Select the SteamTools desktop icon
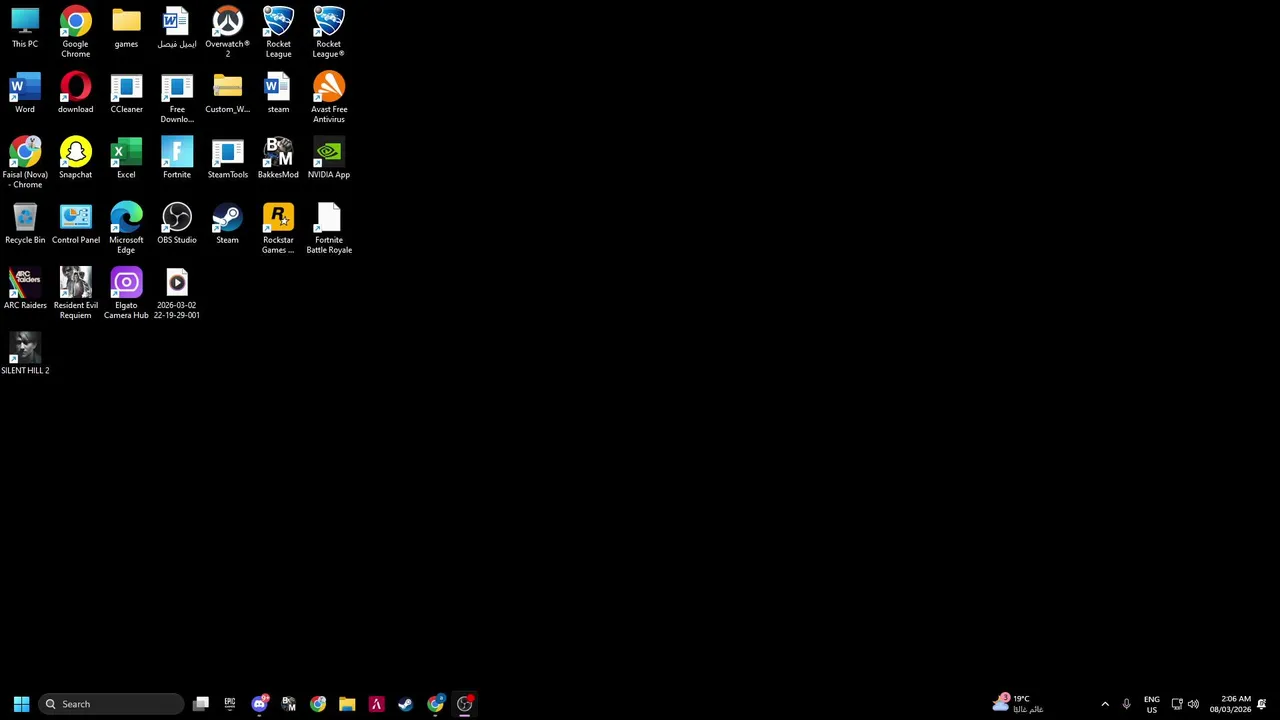 pos(227,158)
